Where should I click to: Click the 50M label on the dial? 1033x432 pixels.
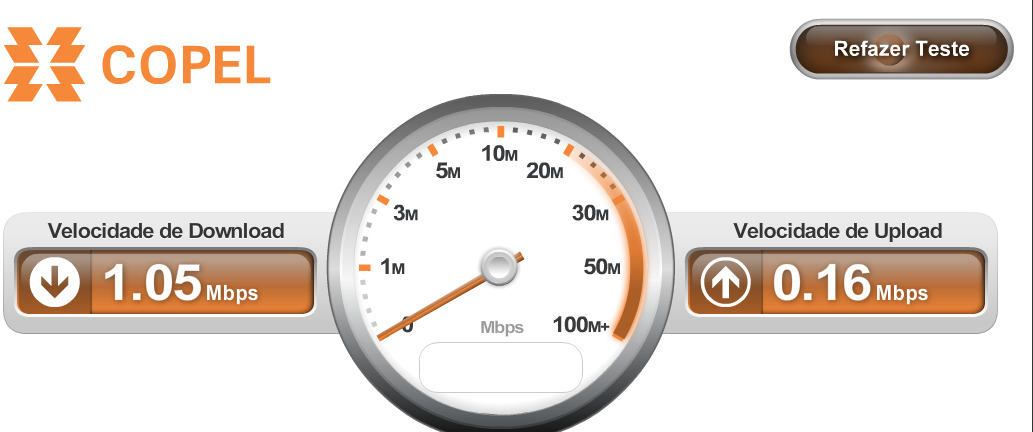(x=602, y=267)
